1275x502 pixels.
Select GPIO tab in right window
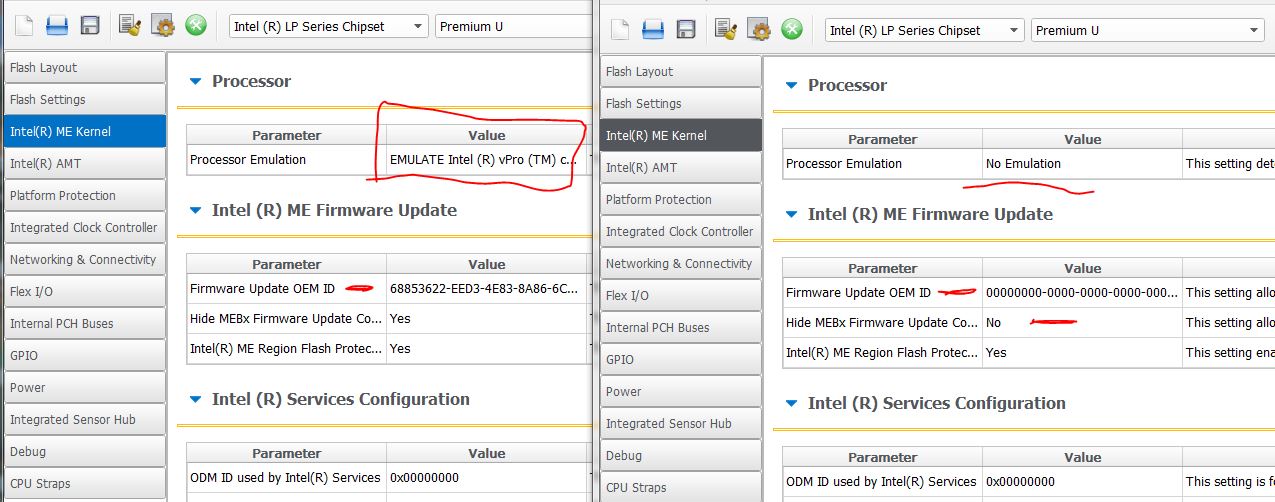[680, 360]
